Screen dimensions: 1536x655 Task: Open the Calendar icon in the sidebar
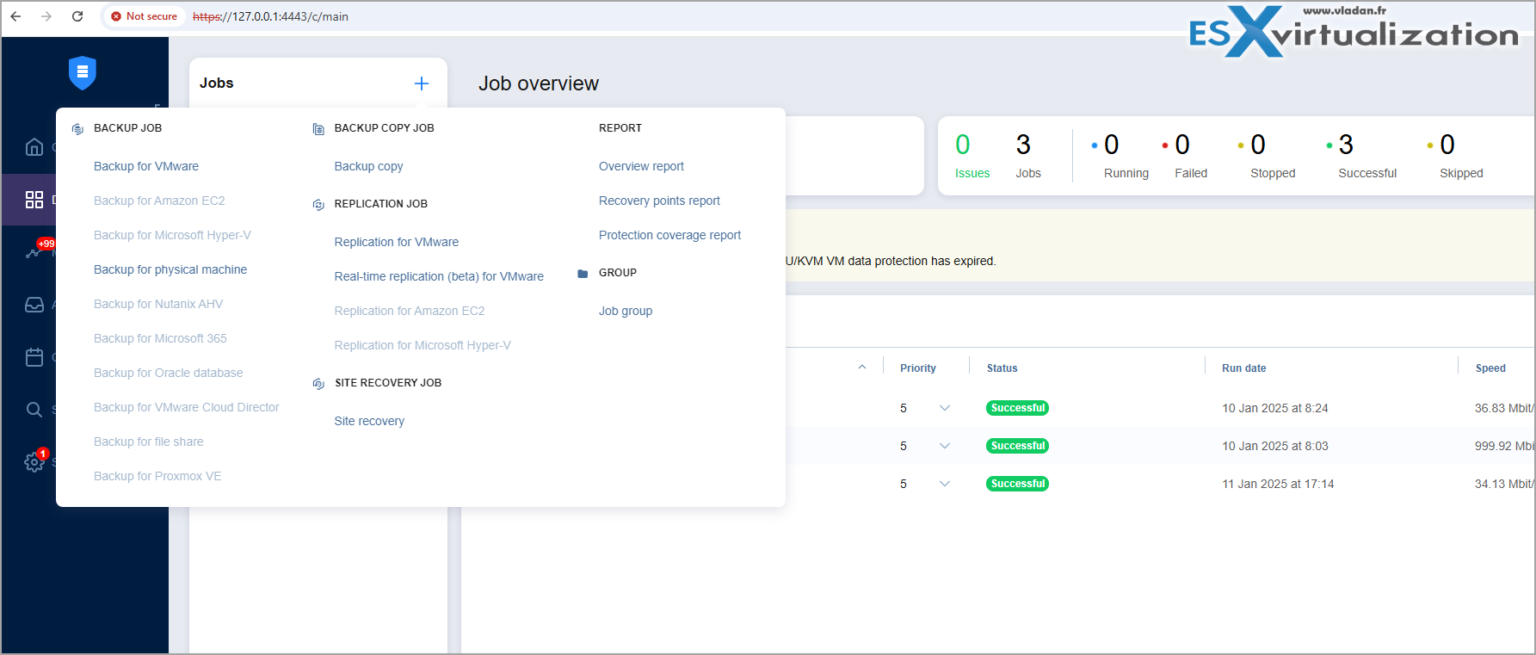[33, 357]
